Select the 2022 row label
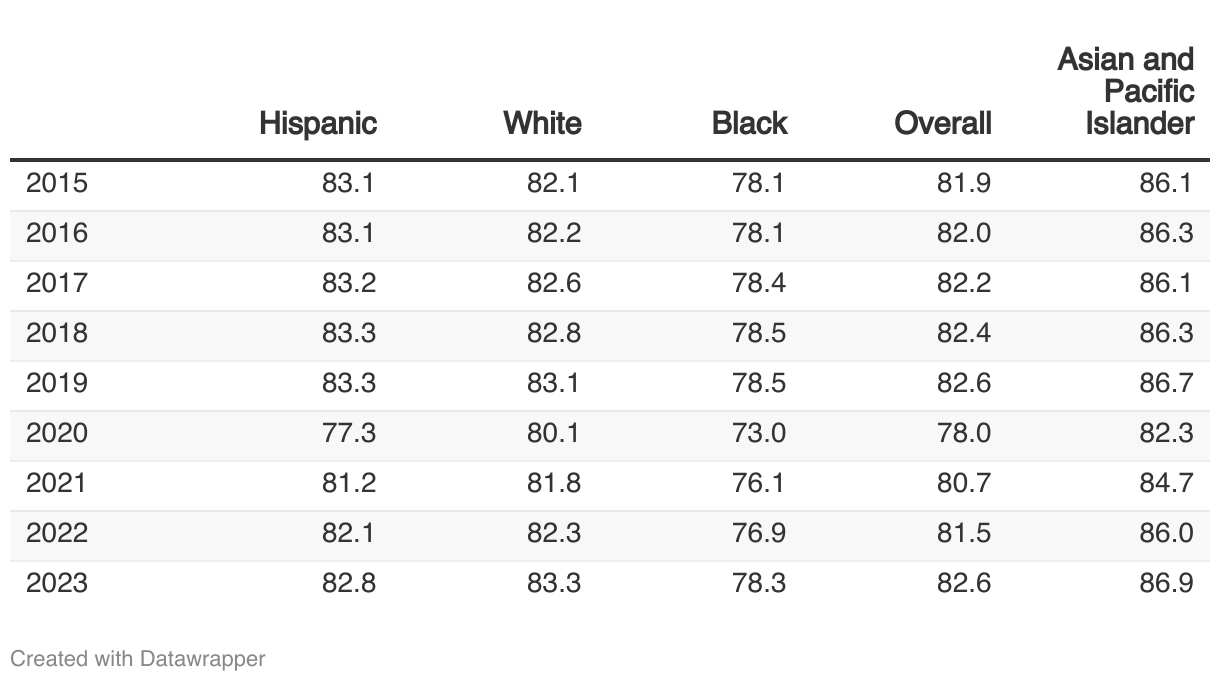 point(57,533)
